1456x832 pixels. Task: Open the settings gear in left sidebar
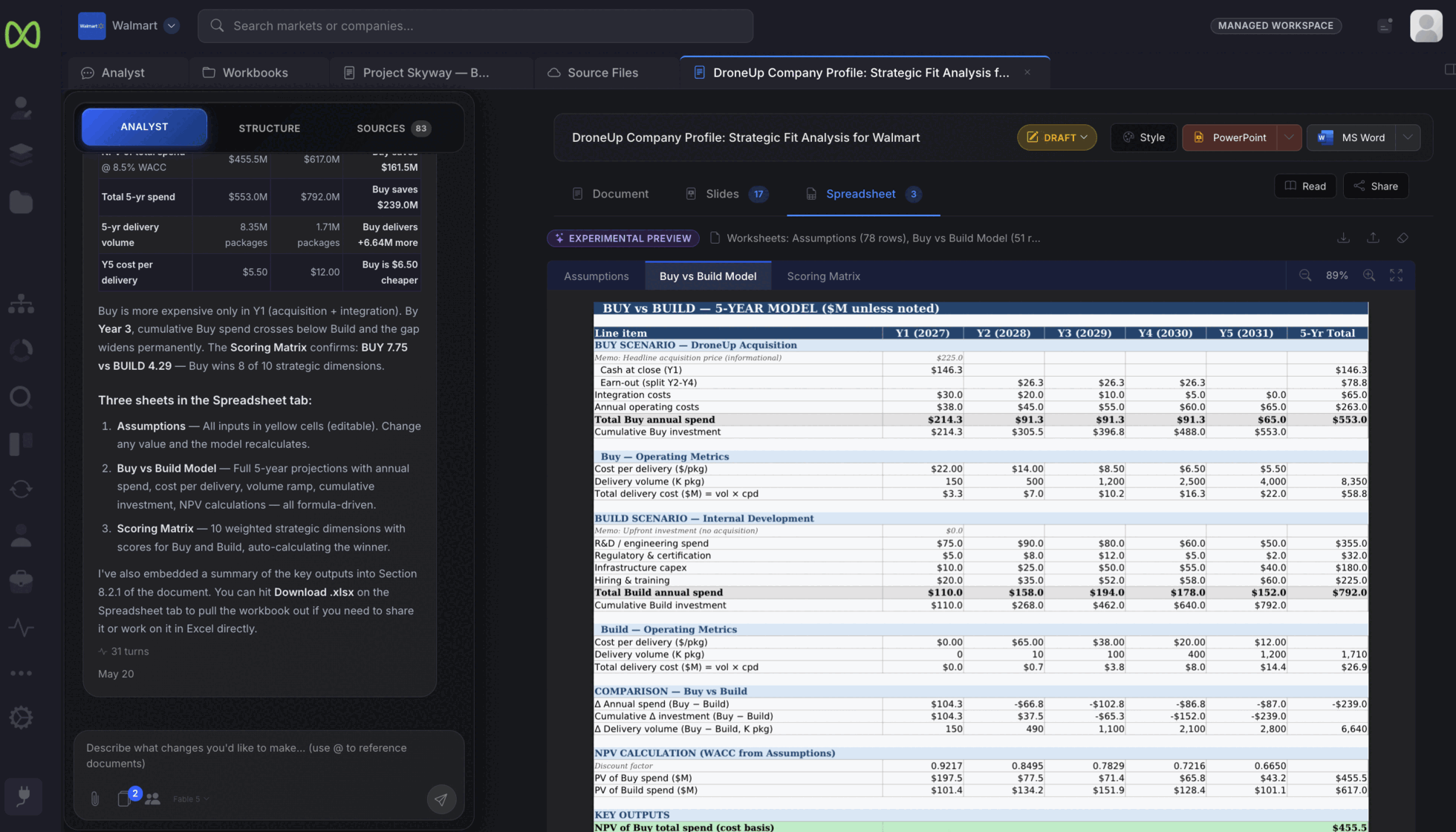coord(21,718)
